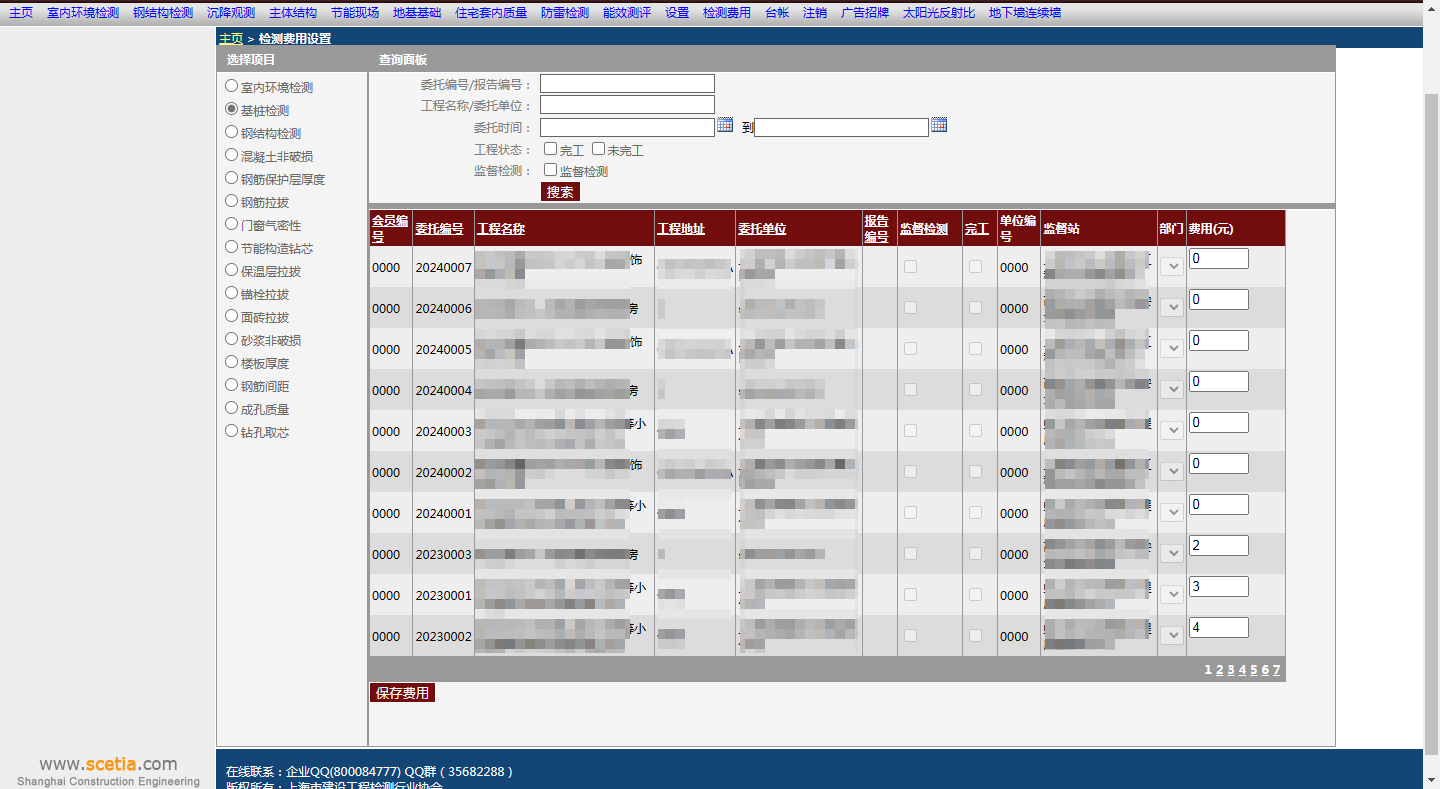
Task: Enable the 监督检测 filter checkbox
Action: pos(551,170)
